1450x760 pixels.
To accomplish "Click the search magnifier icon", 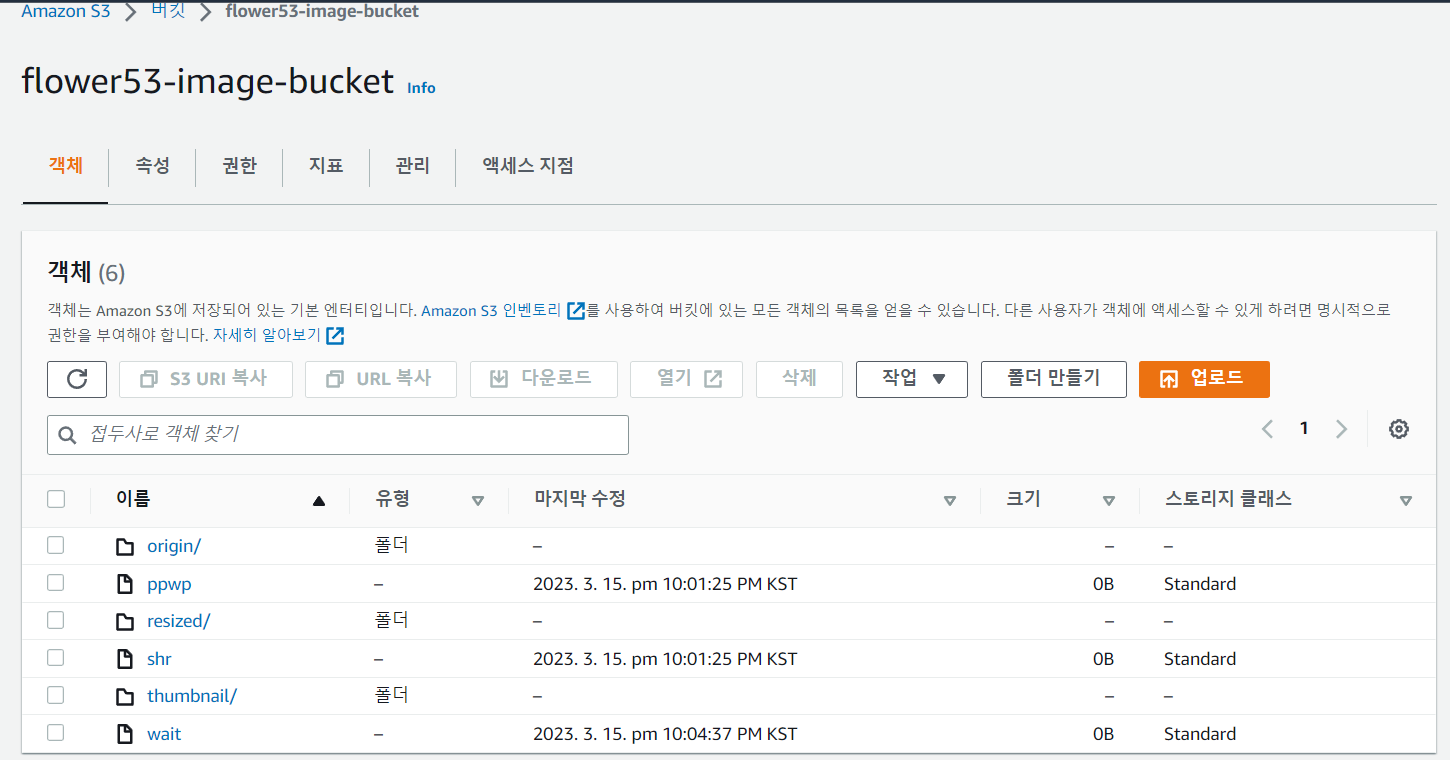I will pyautogui.click(x=68, y=435).
